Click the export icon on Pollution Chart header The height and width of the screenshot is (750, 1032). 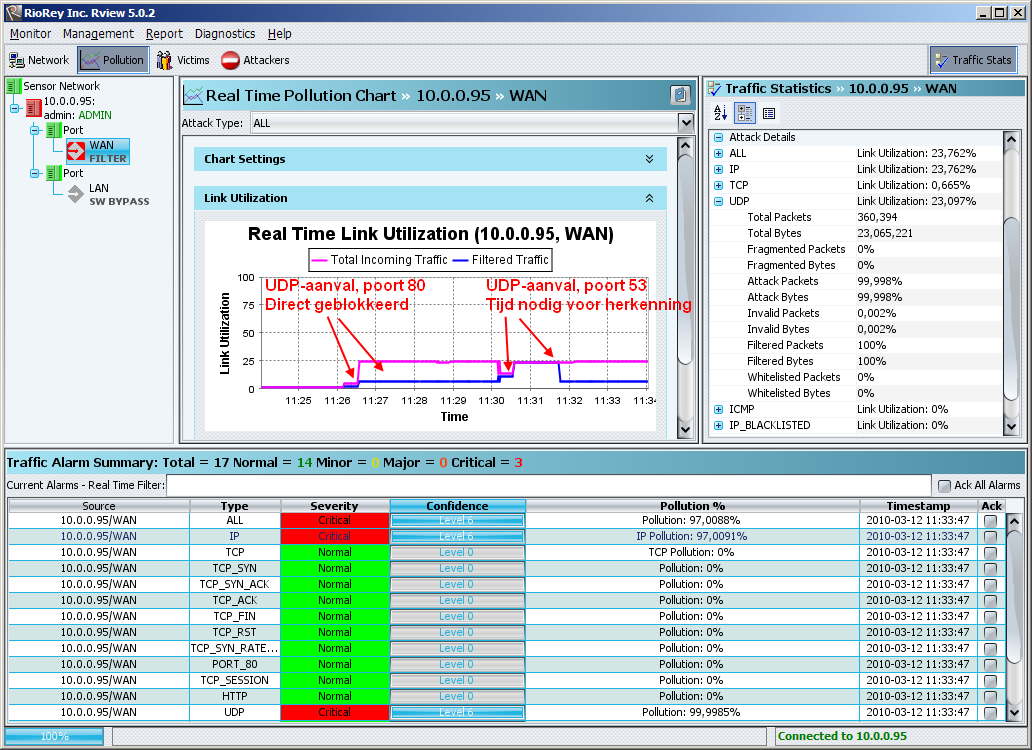680,96
